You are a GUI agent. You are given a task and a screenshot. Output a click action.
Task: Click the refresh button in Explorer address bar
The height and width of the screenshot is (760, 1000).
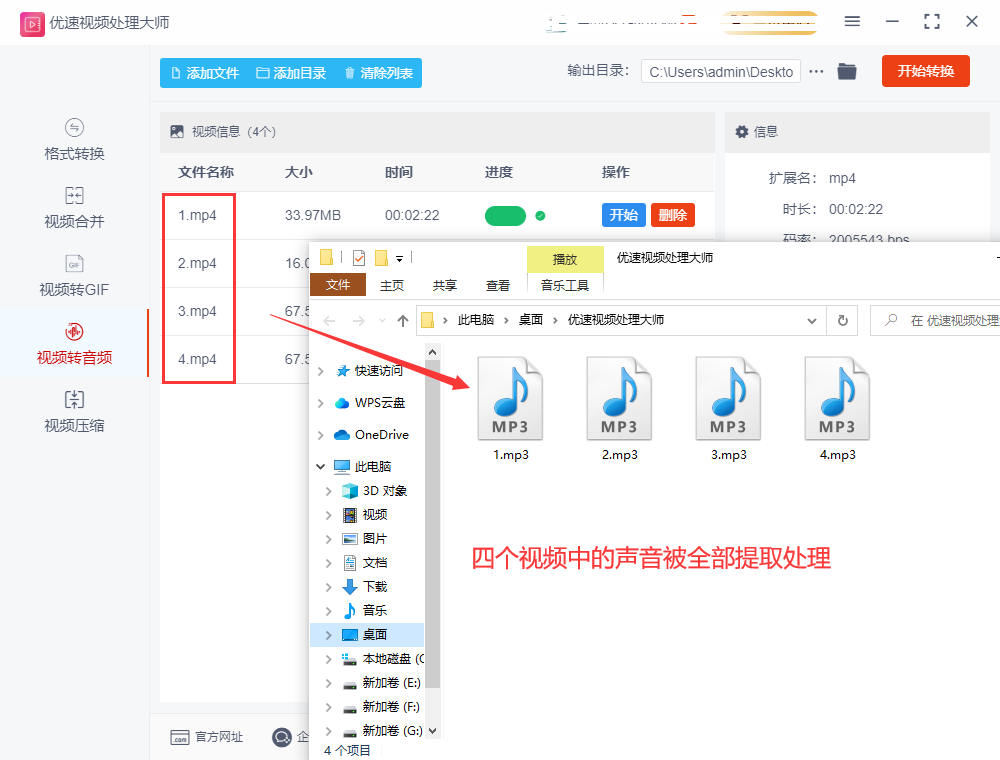click(842, 320)
